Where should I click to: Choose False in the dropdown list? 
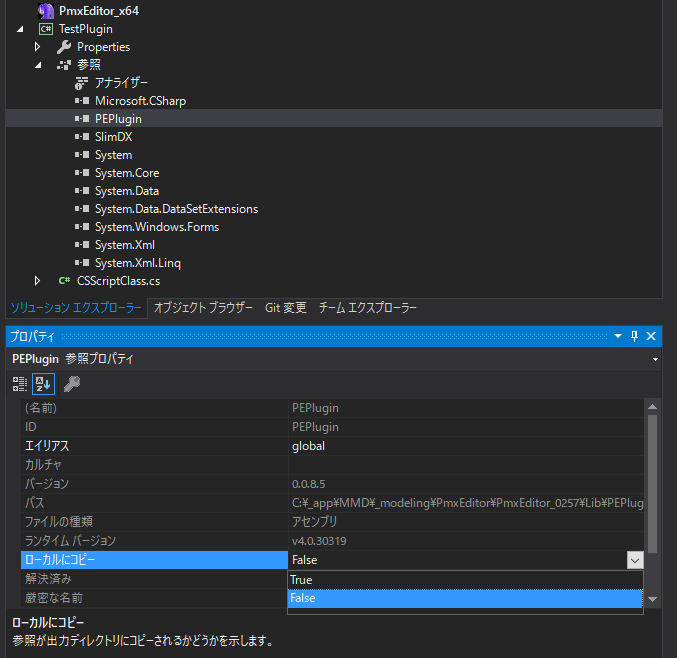pos(465,598)
